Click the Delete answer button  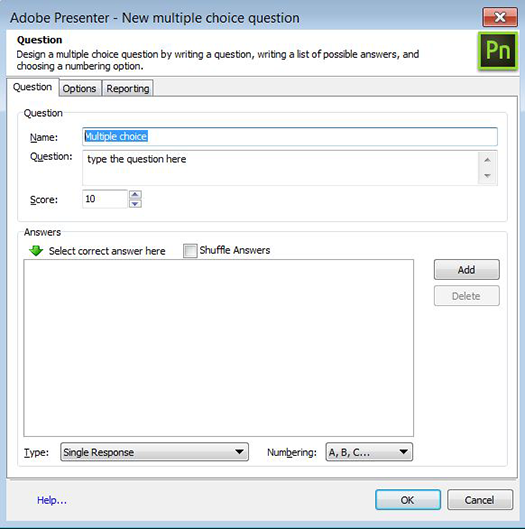(x=467, y=296)
